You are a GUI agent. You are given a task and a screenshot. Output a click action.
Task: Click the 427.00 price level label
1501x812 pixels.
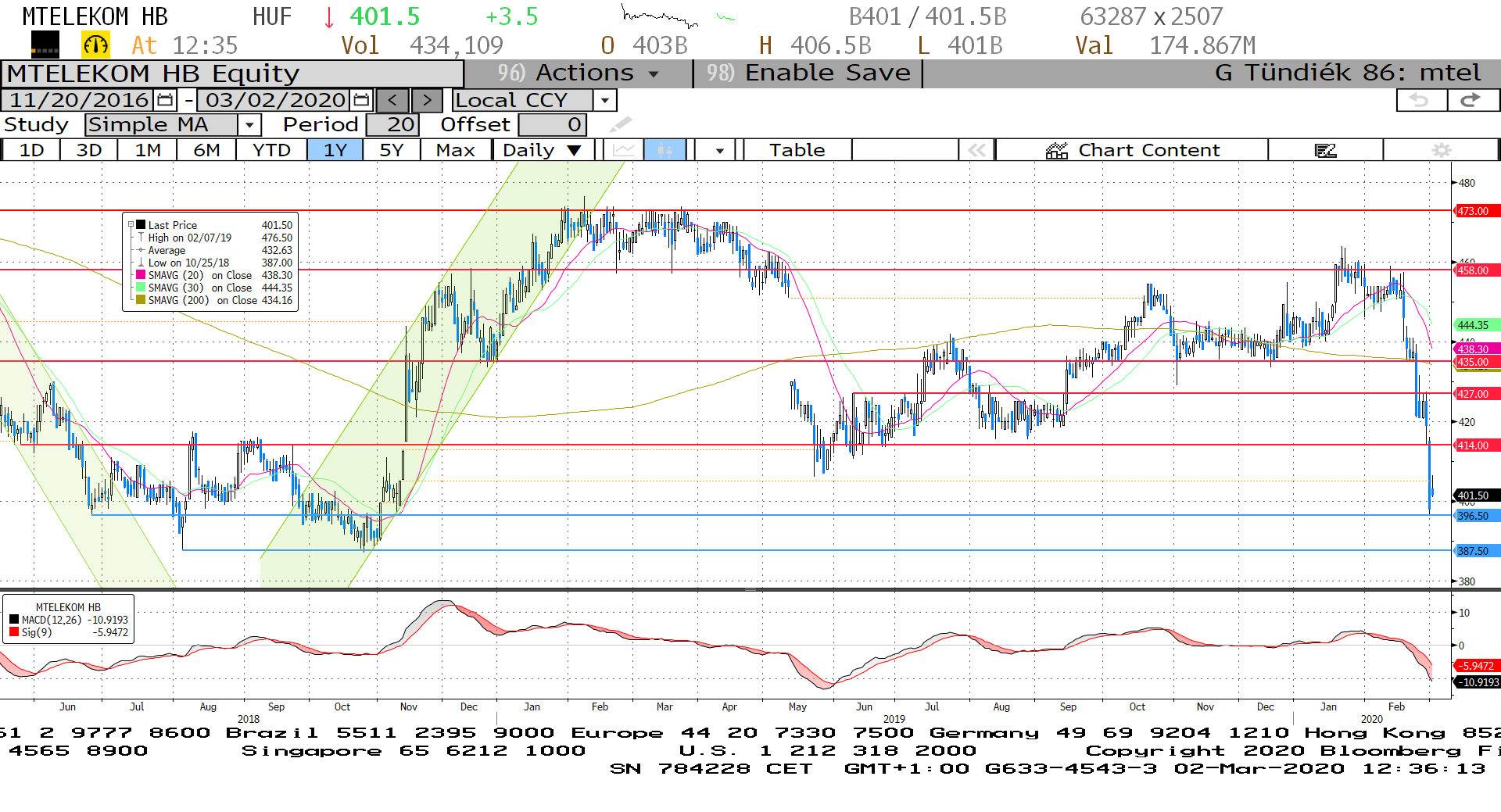(1476, 394)
